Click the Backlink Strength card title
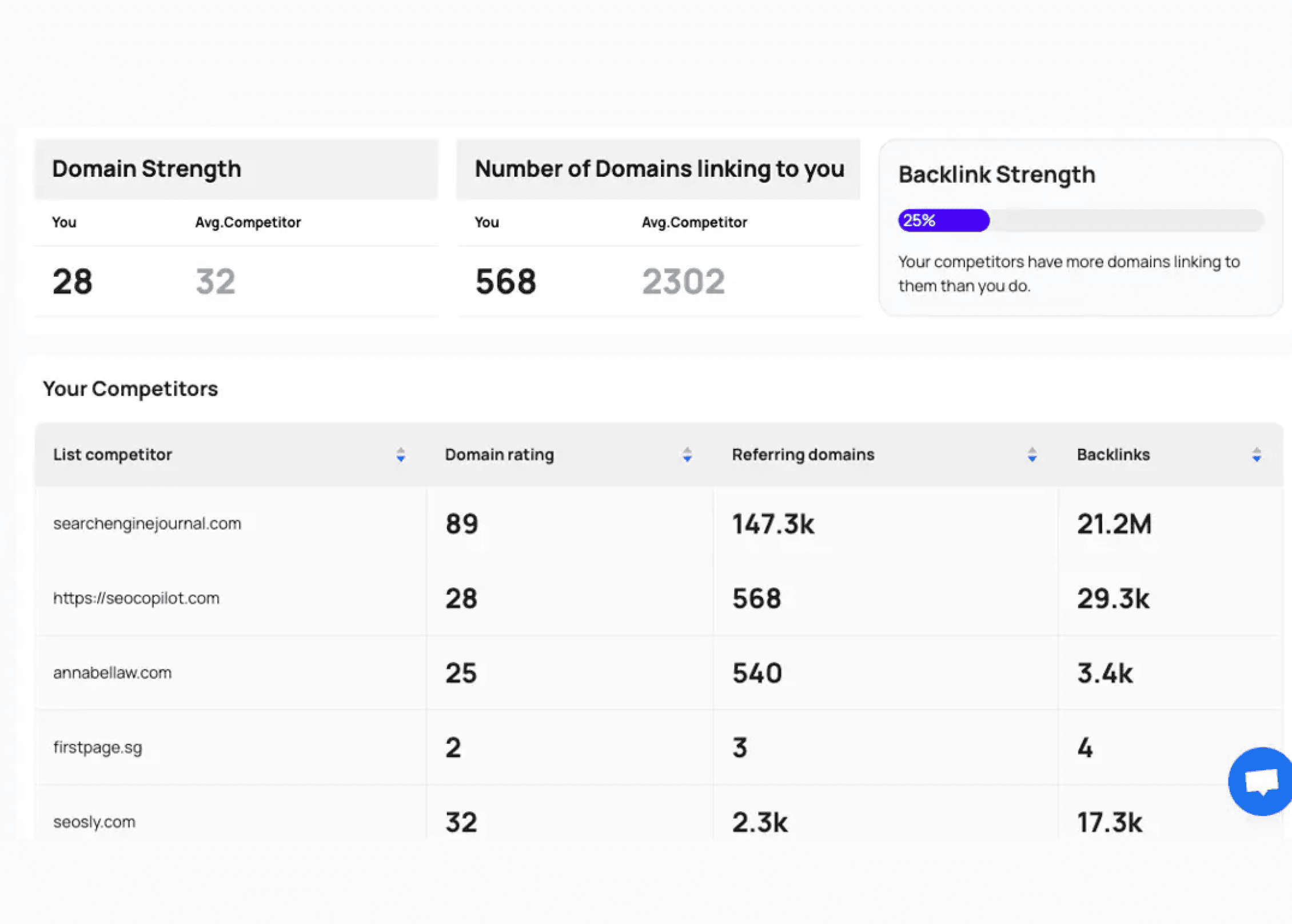Screen dimensions: 1292x924 pos(996,175)
